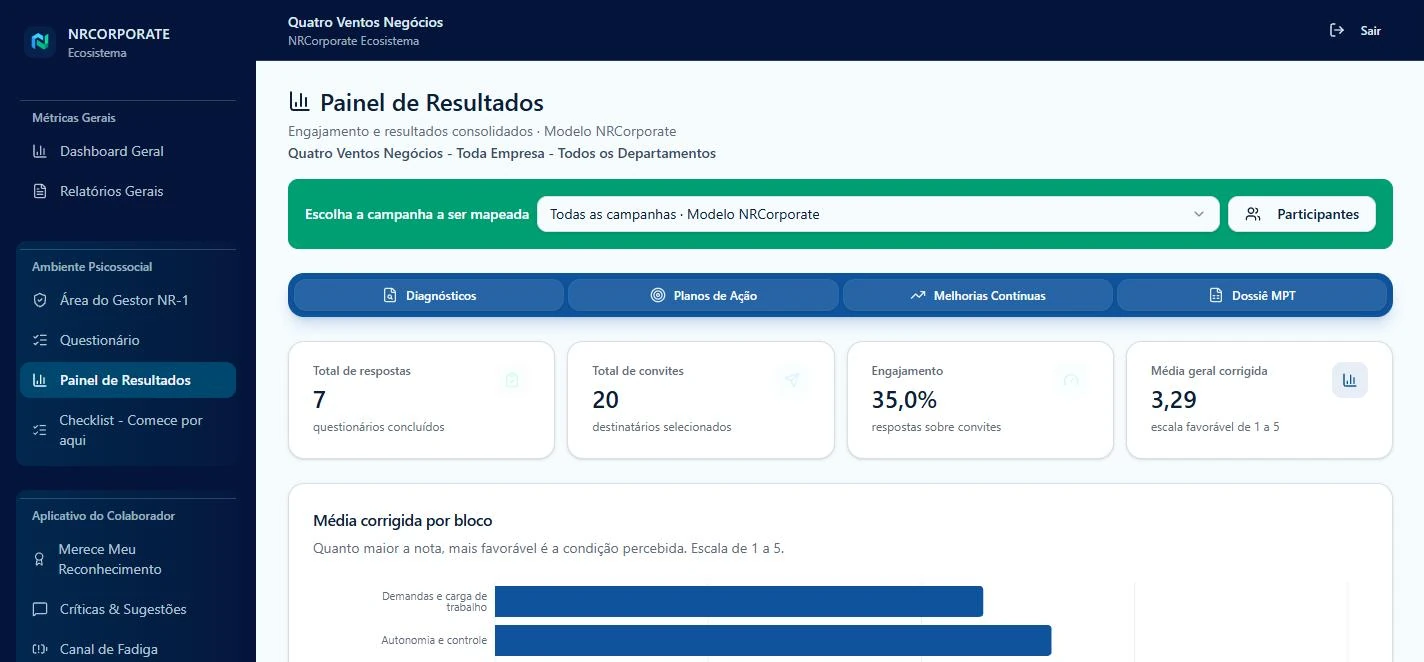Switch to the Planos de Ação tab
The width and height of the screenshot is (1424, 662).
tap(703, 296)
